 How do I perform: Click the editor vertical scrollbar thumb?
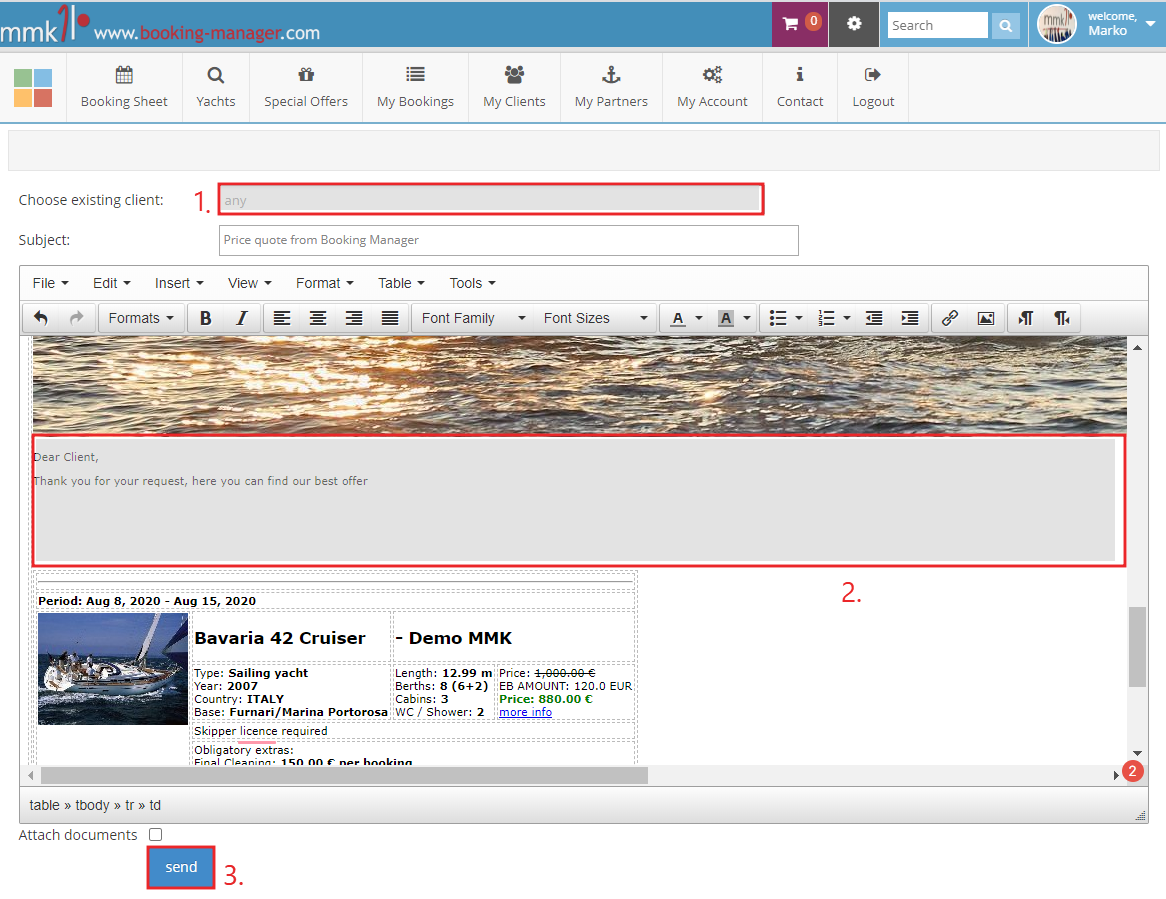click(1137, 647)
